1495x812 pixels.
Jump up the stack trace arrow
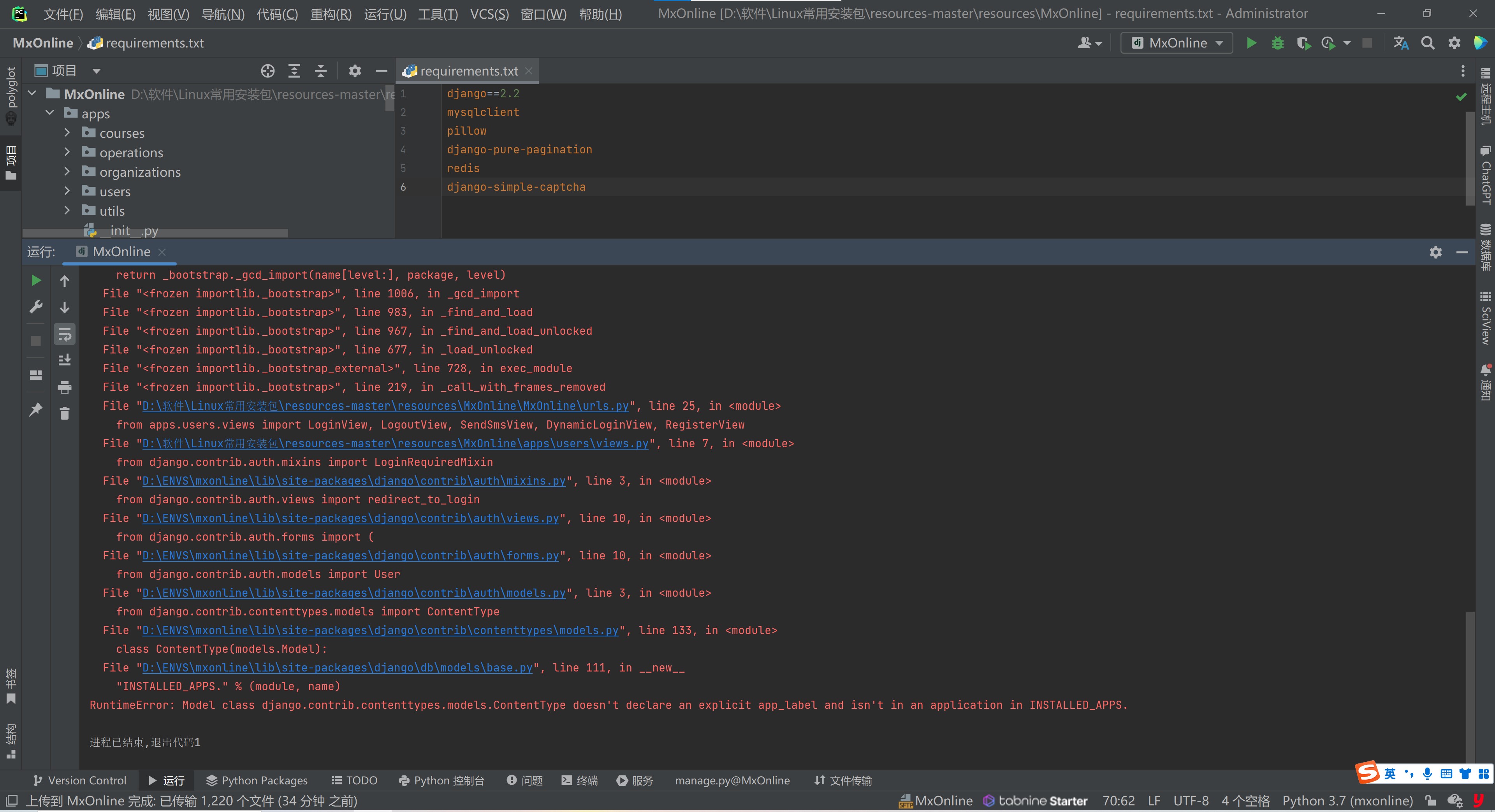tap(64, 281)
